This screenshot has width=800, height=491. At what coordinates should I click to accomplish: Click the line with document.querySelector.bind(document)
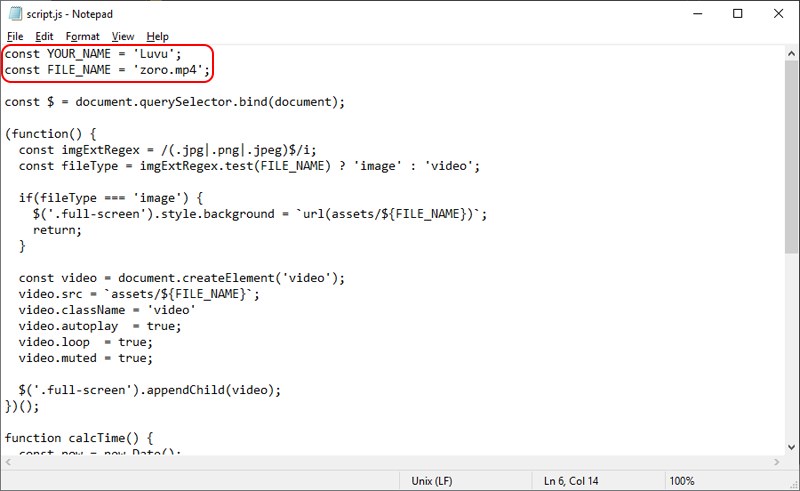coord(174,102)
